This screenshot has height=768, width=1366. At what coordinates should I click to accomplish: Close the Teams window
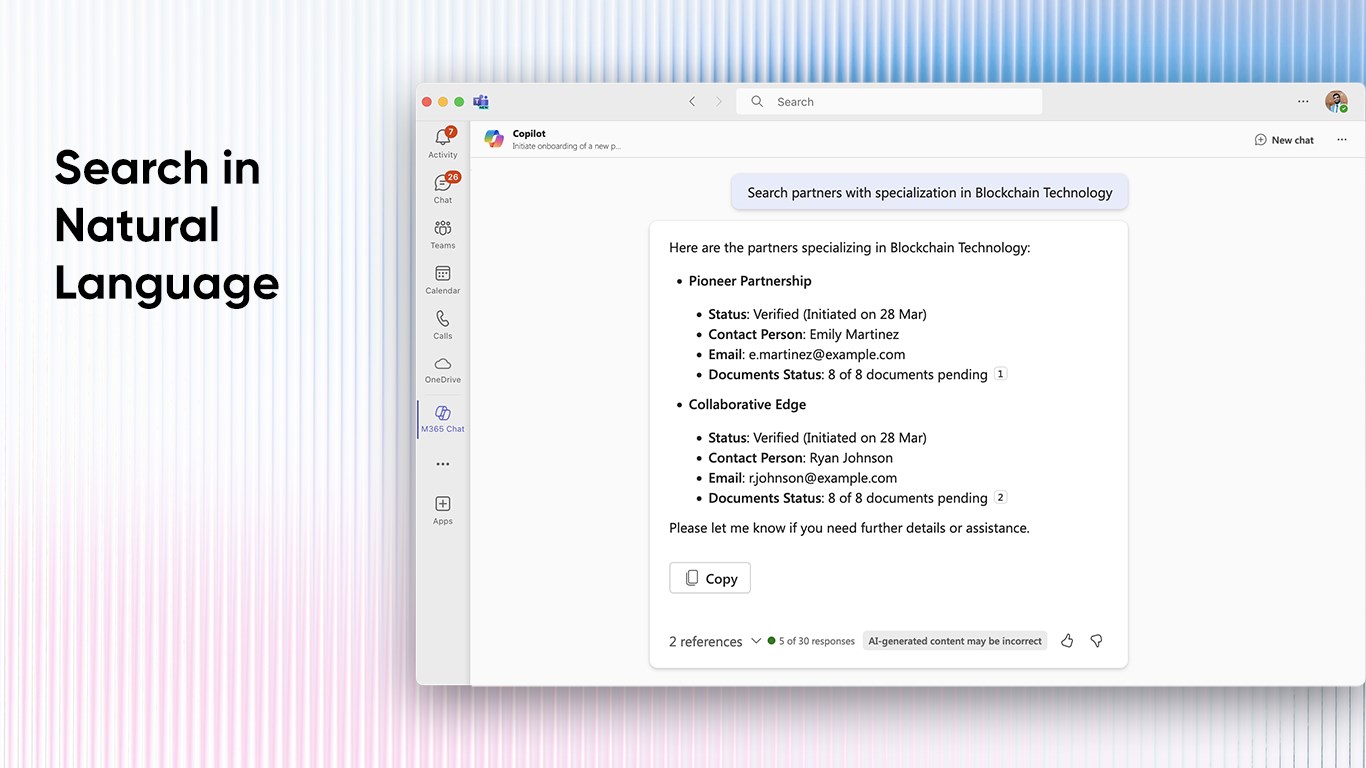[427, 102]
